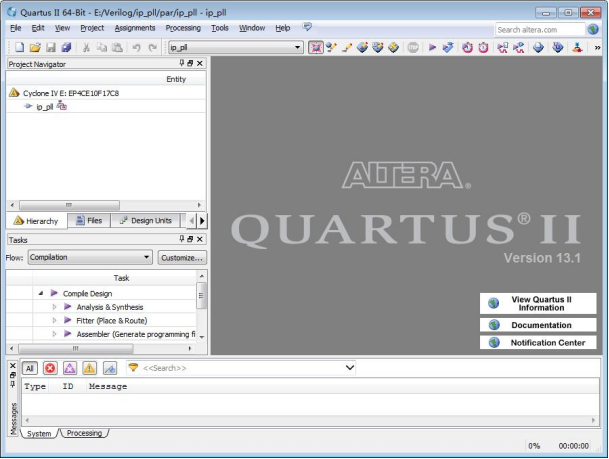This screenshot has width=609, height=459.
Task: Start Compilation with purple play icon
Action: click(432, 47)
